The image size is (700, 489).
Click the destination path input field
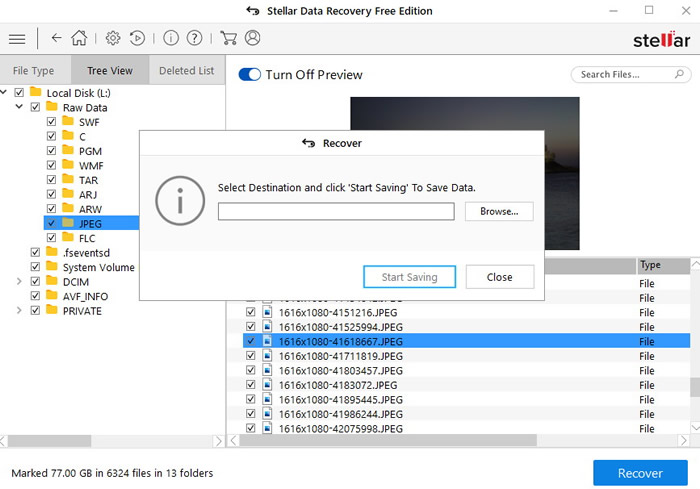pos(336,212)
